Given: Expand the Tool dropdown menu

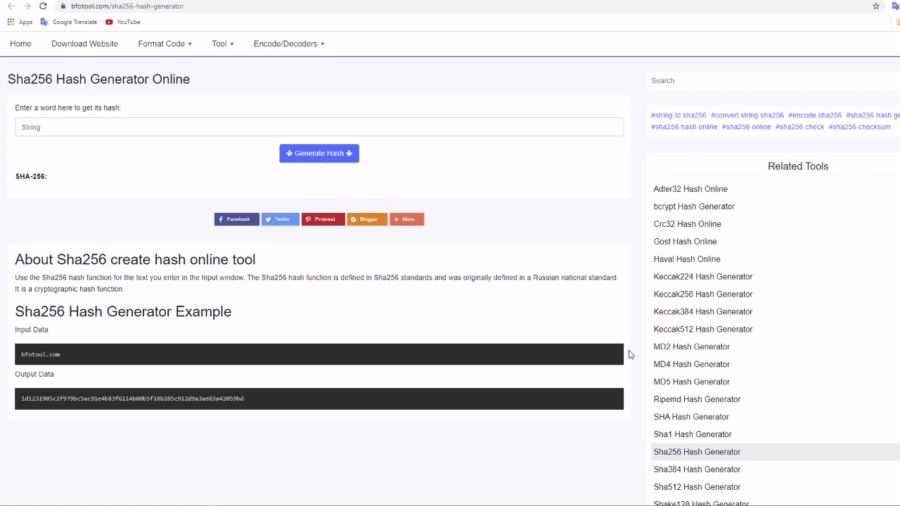Looking at the screenshot, I should (x=222, y=44).
